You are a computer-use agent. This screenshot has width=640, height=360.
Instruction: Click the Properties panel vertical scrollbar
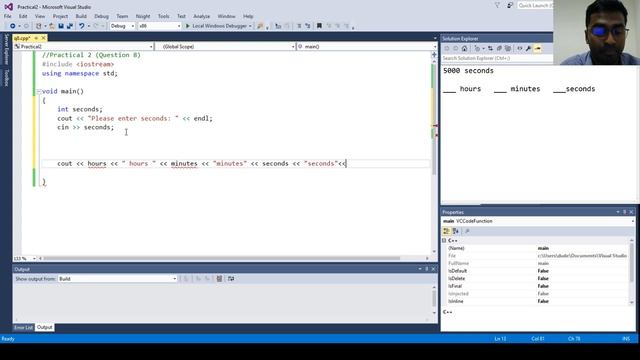(632, 261)
